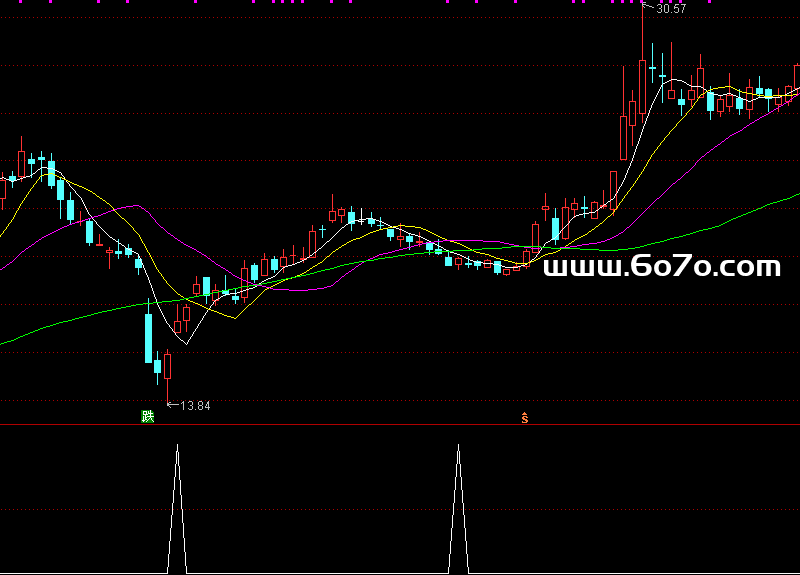Click the www.6o7o.com watermark text

(x=661, y=267)
